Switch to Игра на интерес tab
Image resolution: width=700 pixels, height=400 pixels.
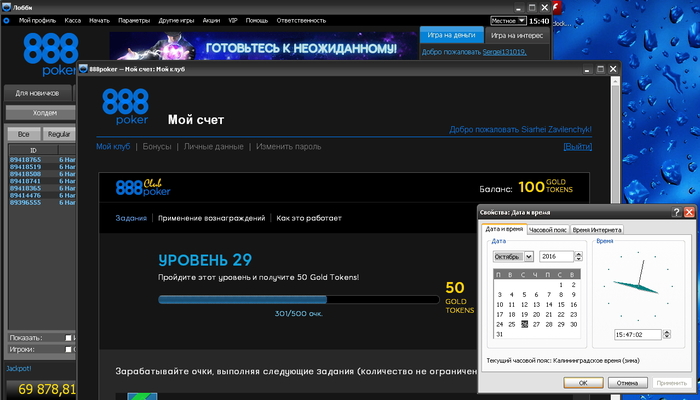[517, 35]
